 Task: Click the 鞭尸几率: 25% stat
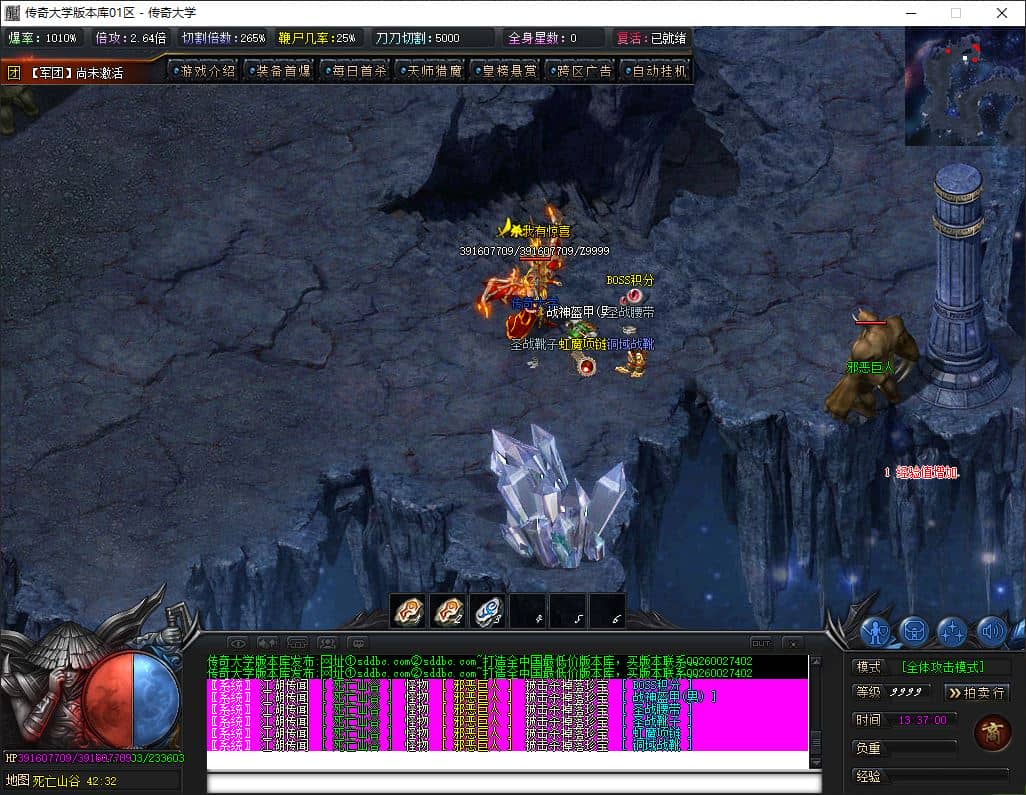pos(317,38)
